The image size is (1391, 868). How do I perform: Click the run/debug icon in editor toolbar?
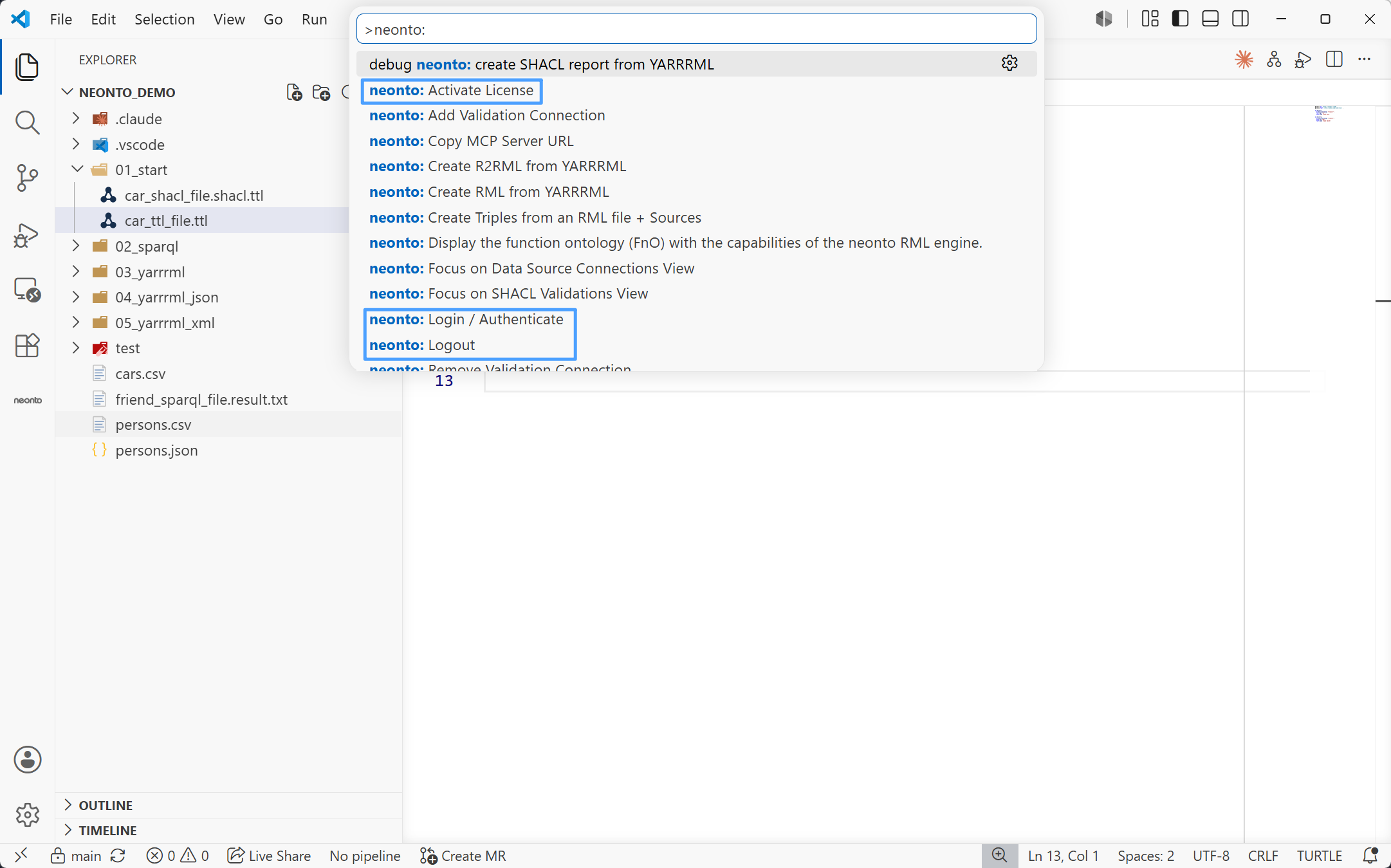pyautogui.click(x=1303, y=60)
